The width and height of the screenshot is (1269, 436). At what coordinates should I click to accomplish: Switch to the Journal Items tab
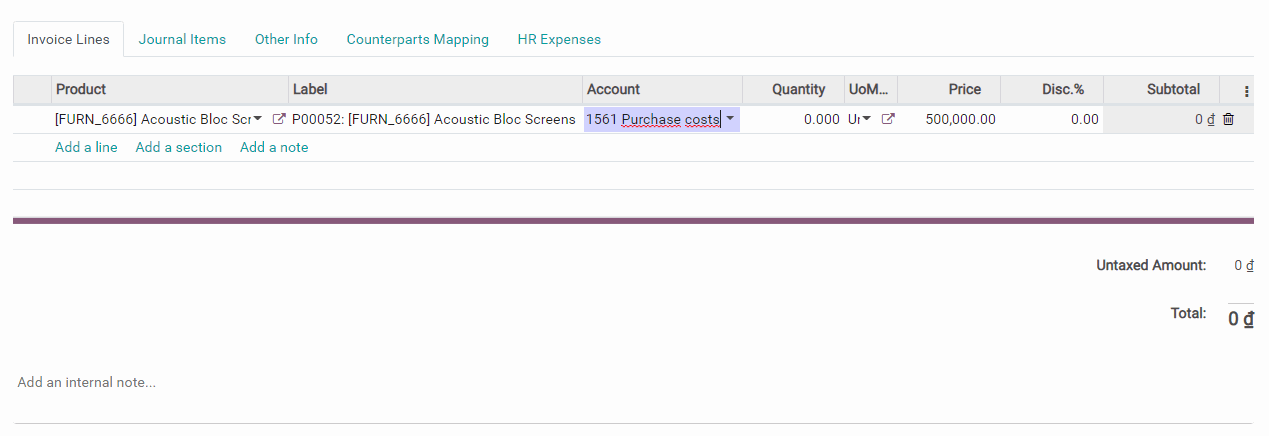(182, 39)
